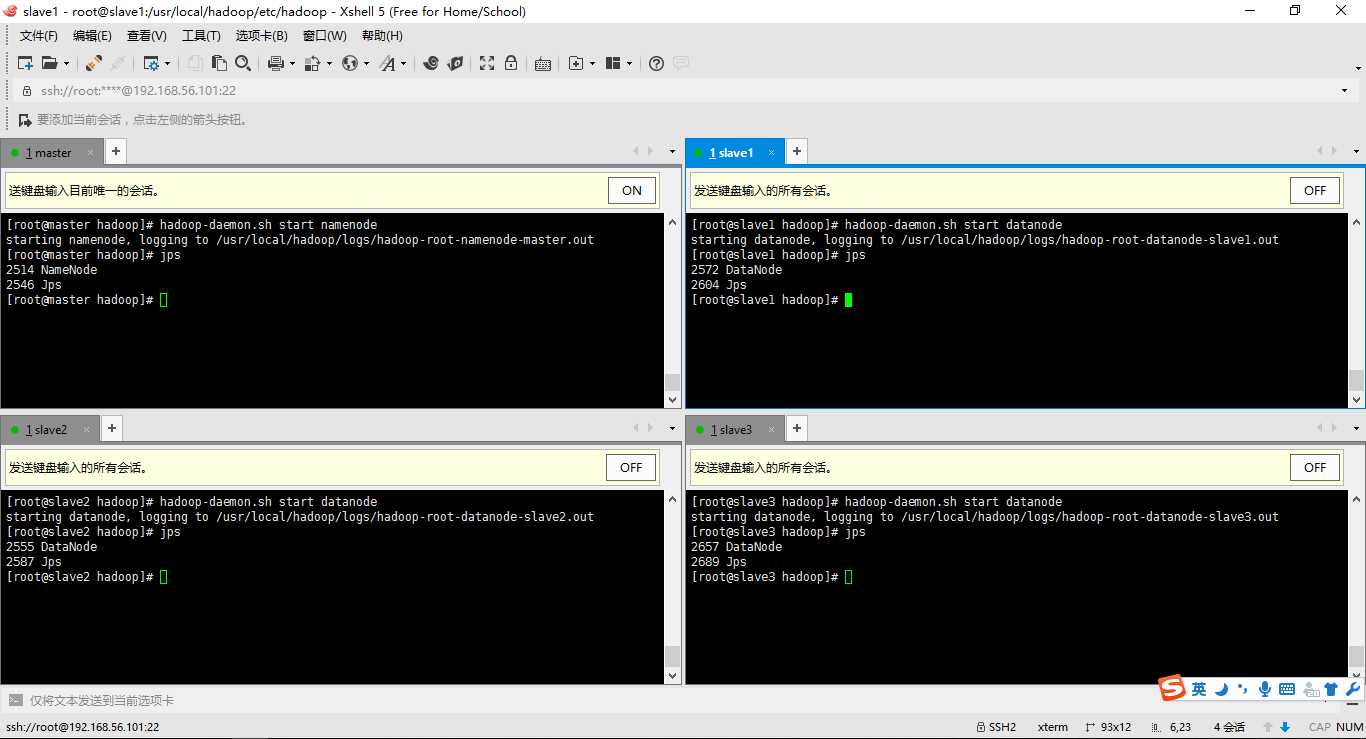Click the Send key sequence keyboard icon
This screenshot has height=739, width=1366.
[x=543, y=63]
